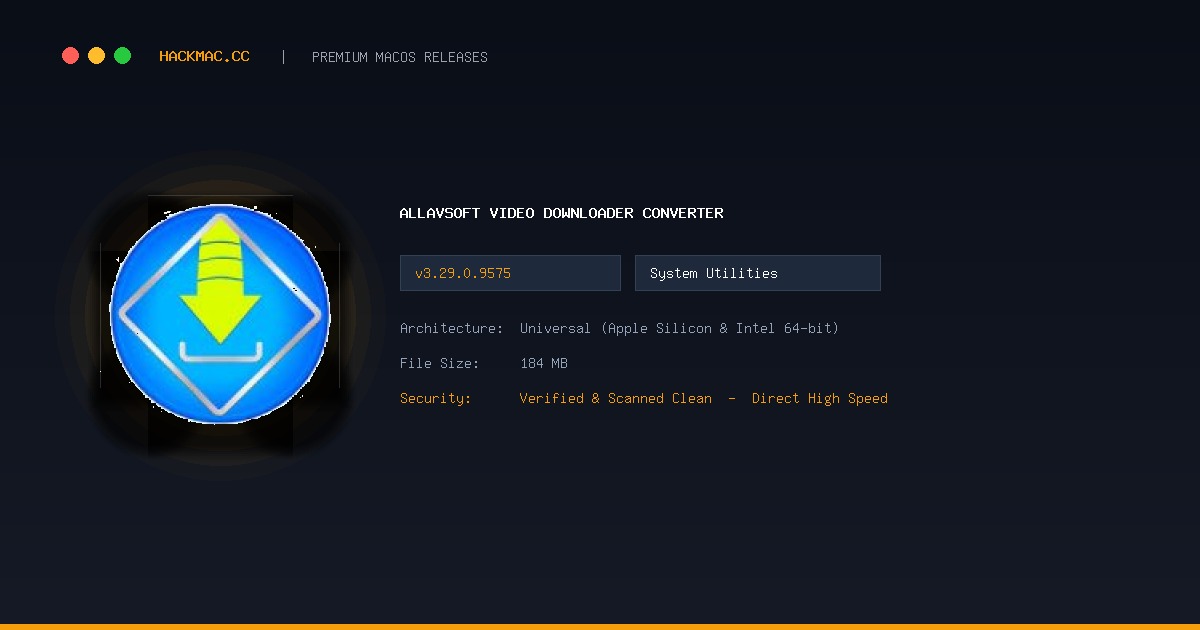1200x630 pixels.
Task: Select the 184 MB value
Action: [544, 363]
